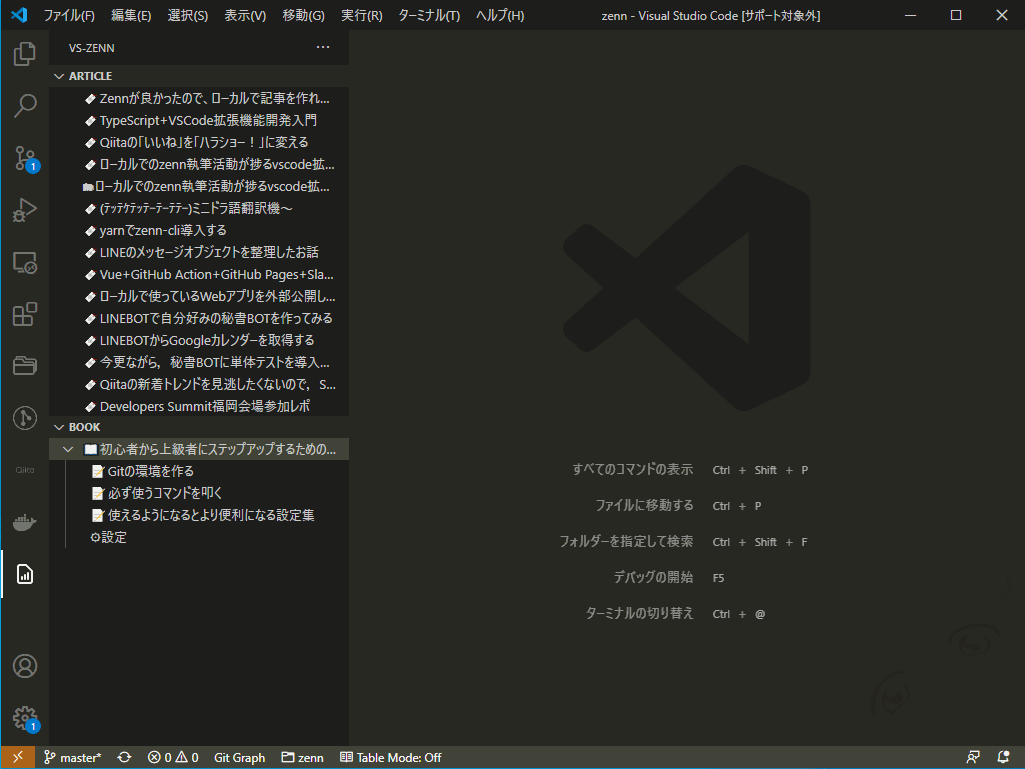
Task: Open chapter 必ず使うコマンドを叩く
Action: pyautogui.click(x=199, y=493)
